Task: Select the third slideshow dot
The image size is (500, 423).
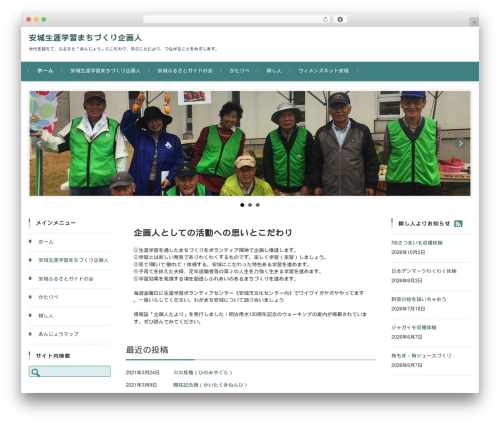Action: click(258, 205)
